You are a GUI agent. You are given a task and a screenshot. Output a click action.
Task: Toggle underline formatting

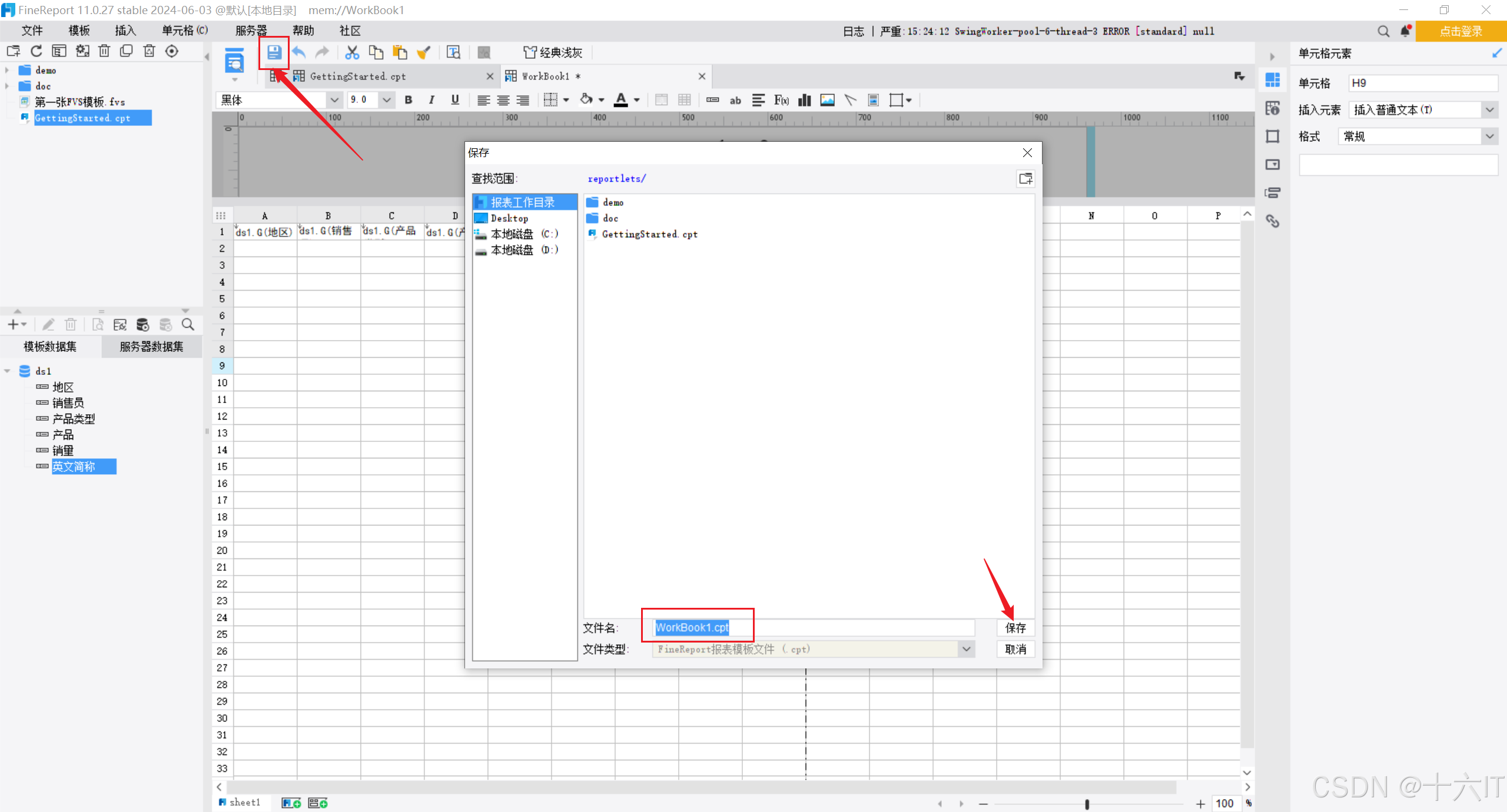coord(454,100)
